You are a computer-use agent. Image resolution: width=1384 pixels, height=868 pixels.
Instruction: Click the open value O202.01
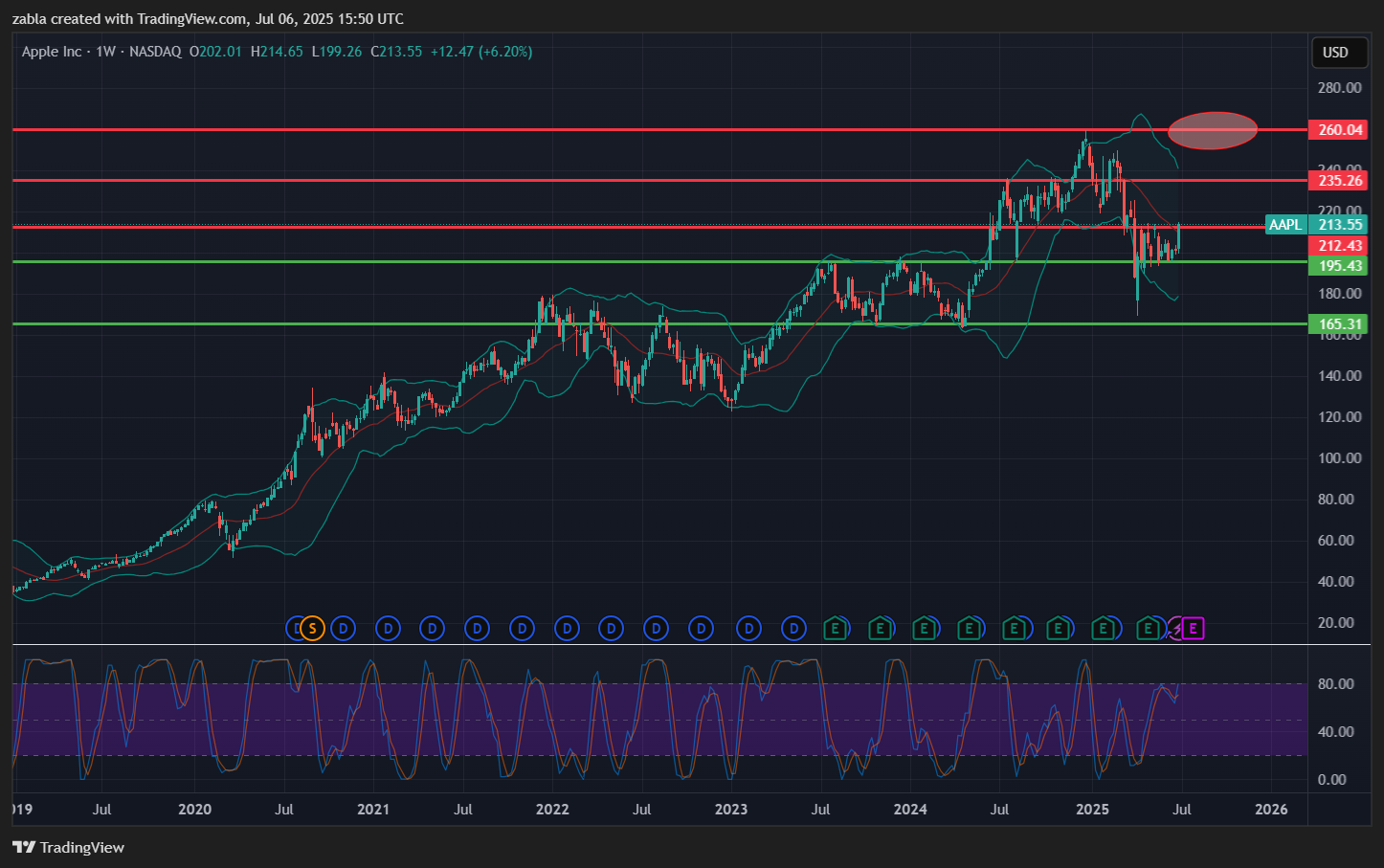click(215, 52)
